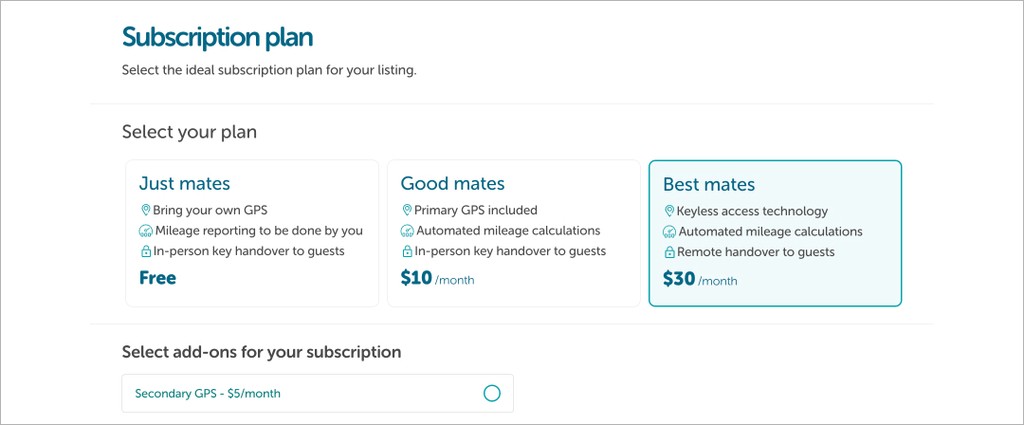Click the $30 /month price label
Screen dimensions: 1024x425
[699, 280]
